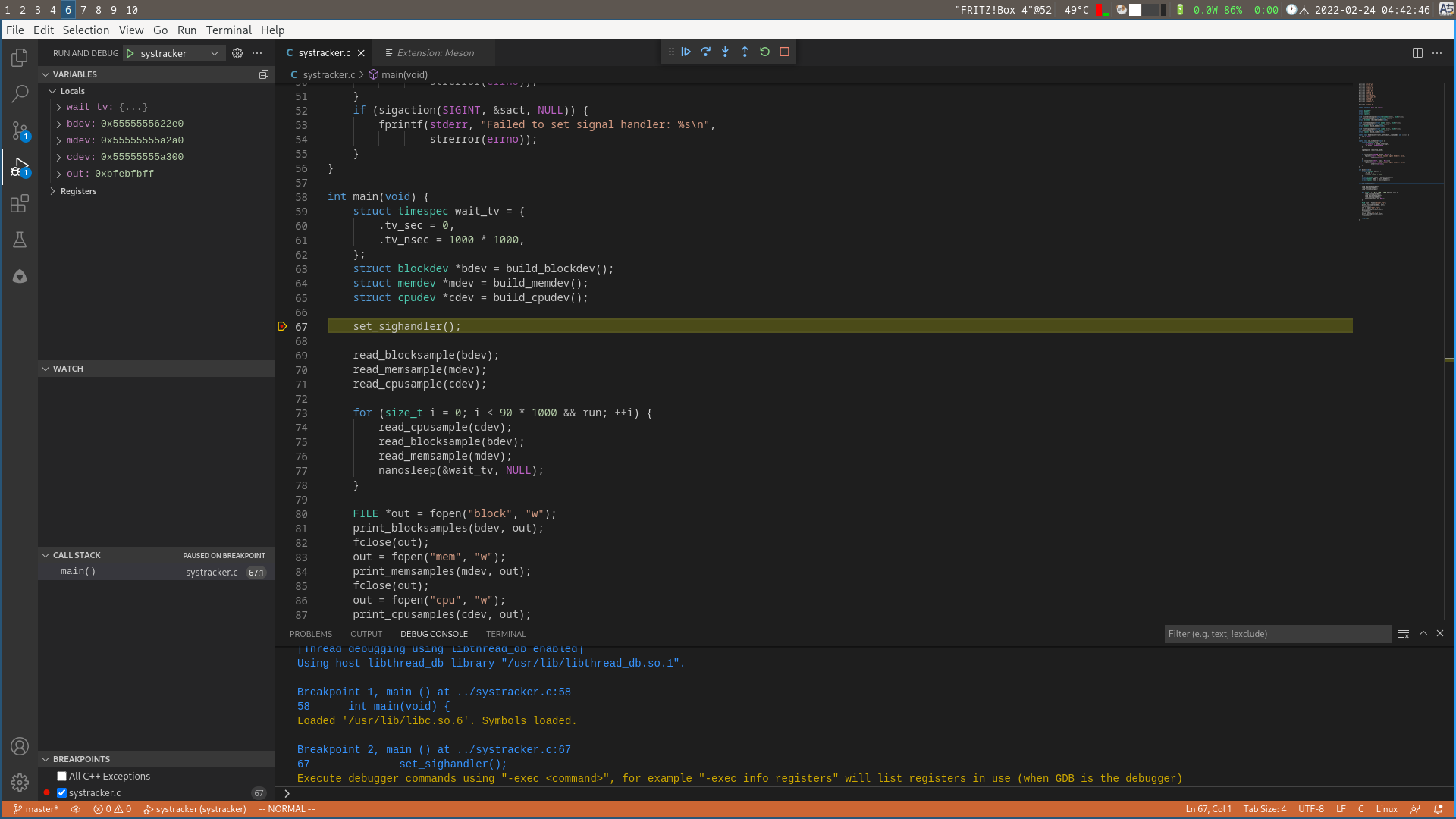
Task: Open the File menu
Action: pyautogui.click(x=15, y=30)
